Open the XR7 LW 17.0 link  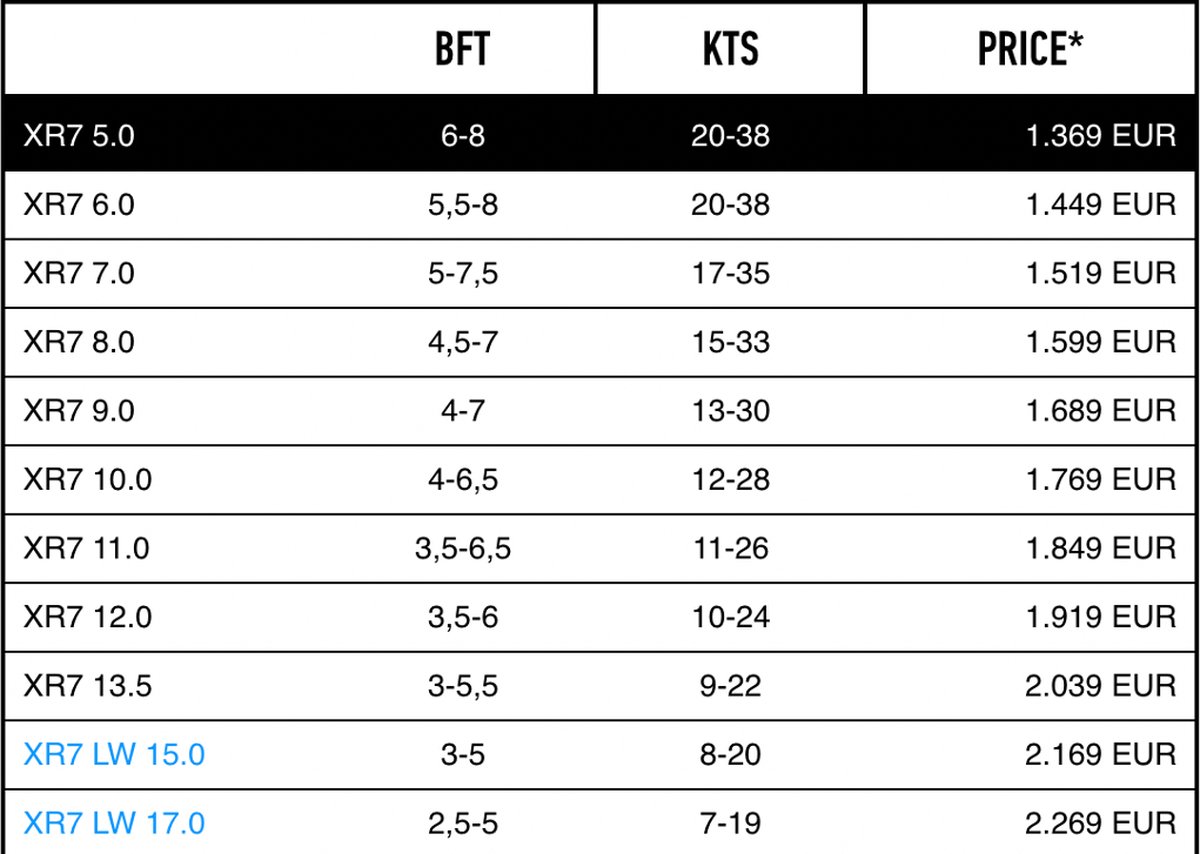point(114,823)
